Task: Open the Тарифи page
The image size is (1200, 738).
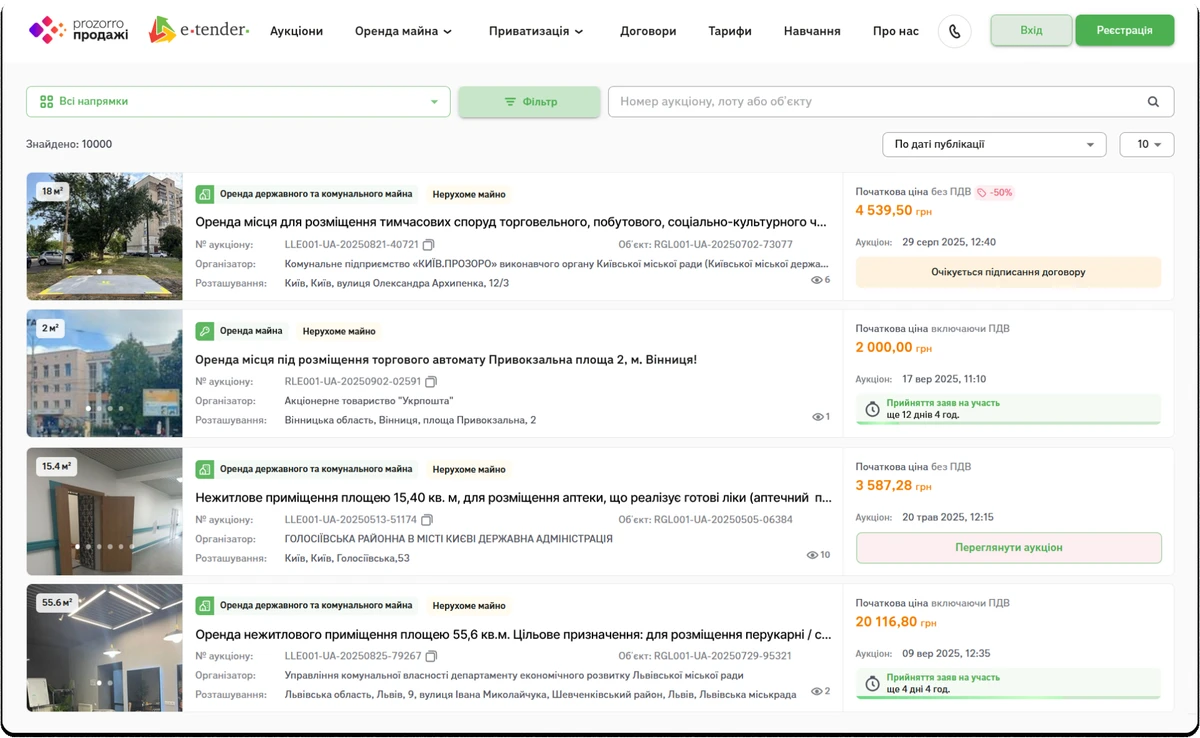Action: (730, 31)
